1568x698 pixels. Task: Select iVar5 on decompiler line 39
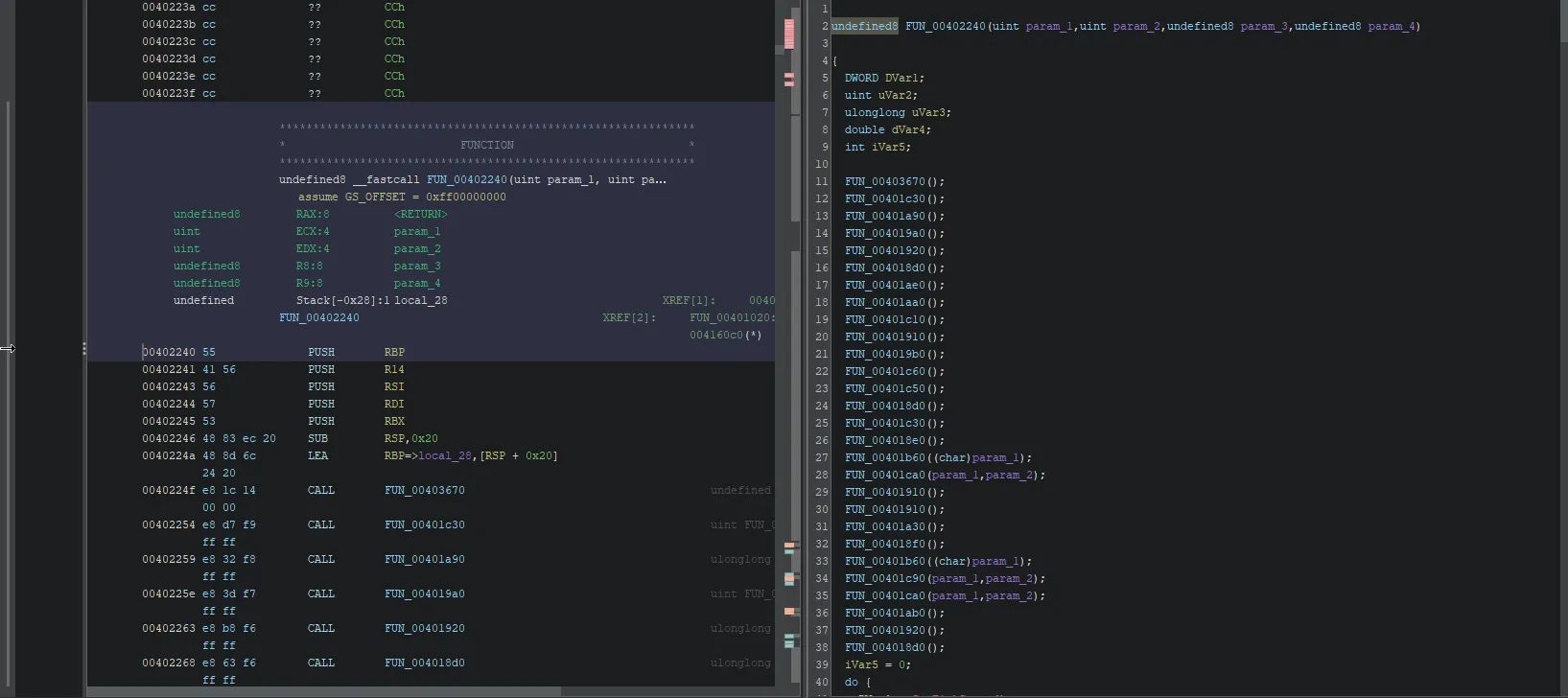[861, 664]
